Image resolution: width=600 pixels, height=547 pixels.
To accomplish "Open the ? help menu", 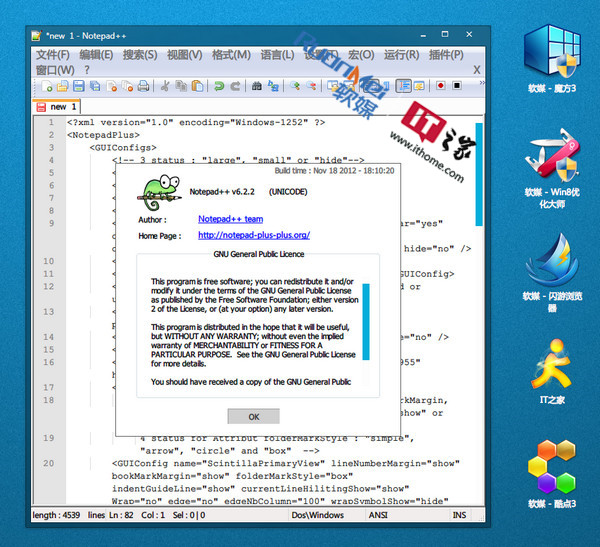I will 87,70.
